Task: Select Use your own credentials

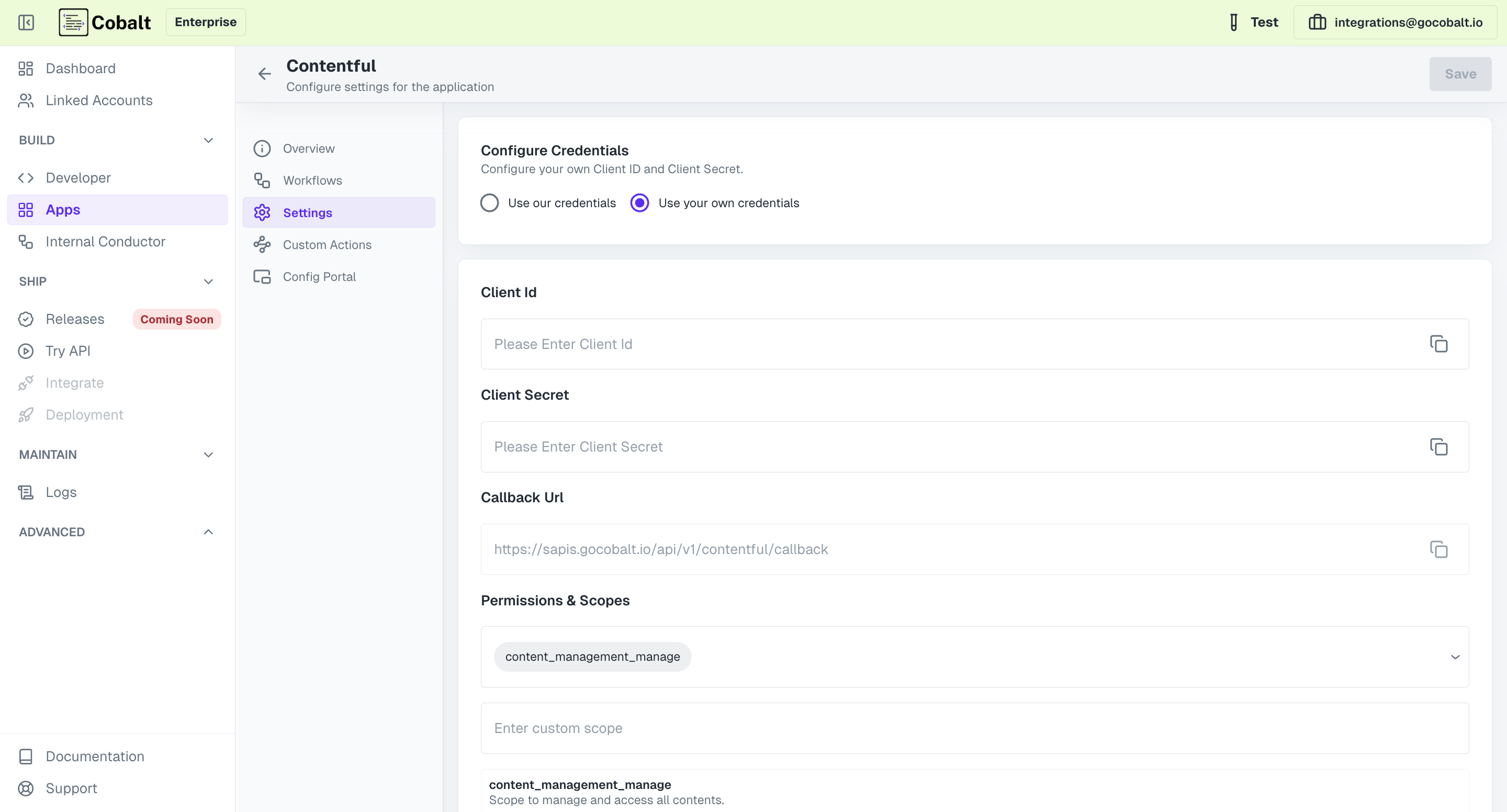Action: 639,202
